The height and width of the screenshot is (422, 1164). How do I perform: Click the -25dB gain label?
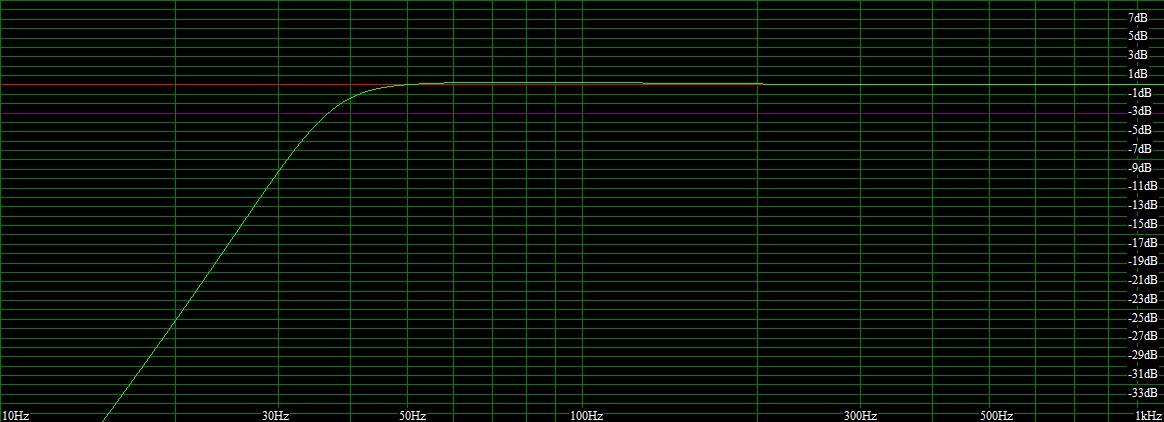click(1141, 318)
